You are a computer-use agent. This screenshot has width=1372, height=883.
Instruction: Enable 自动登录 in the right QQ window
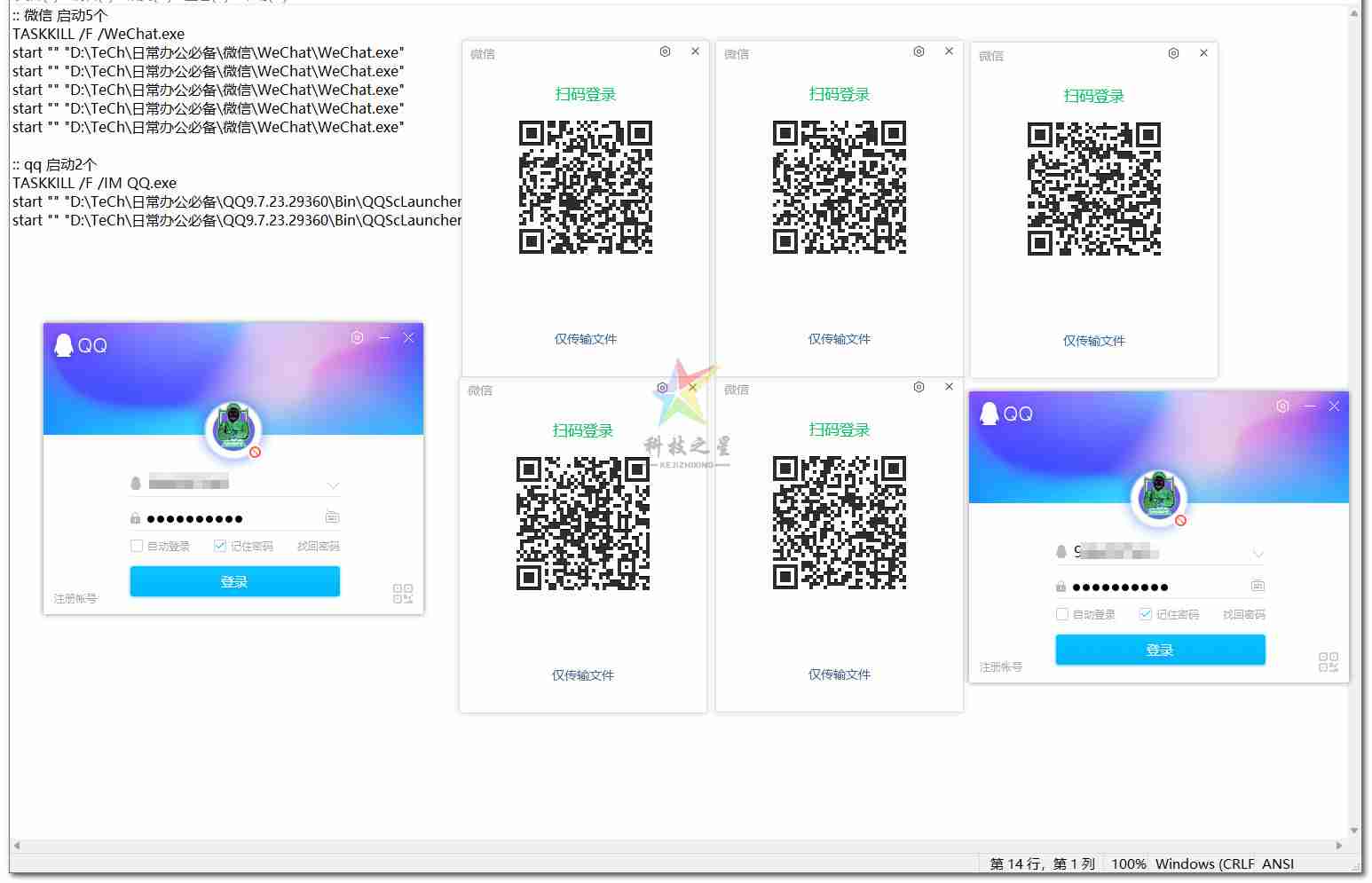(1061, 614)
